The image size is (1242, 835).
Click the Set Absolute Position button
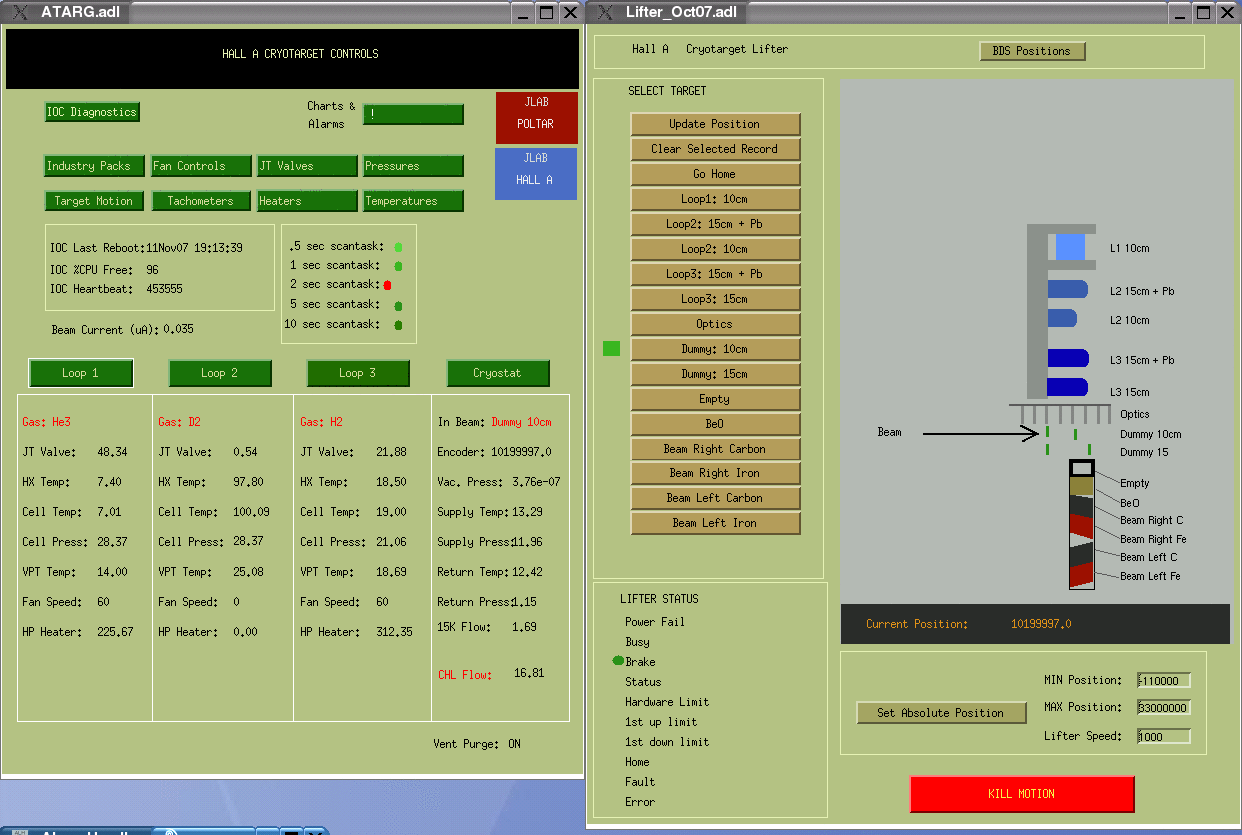(x=941, y=713)
